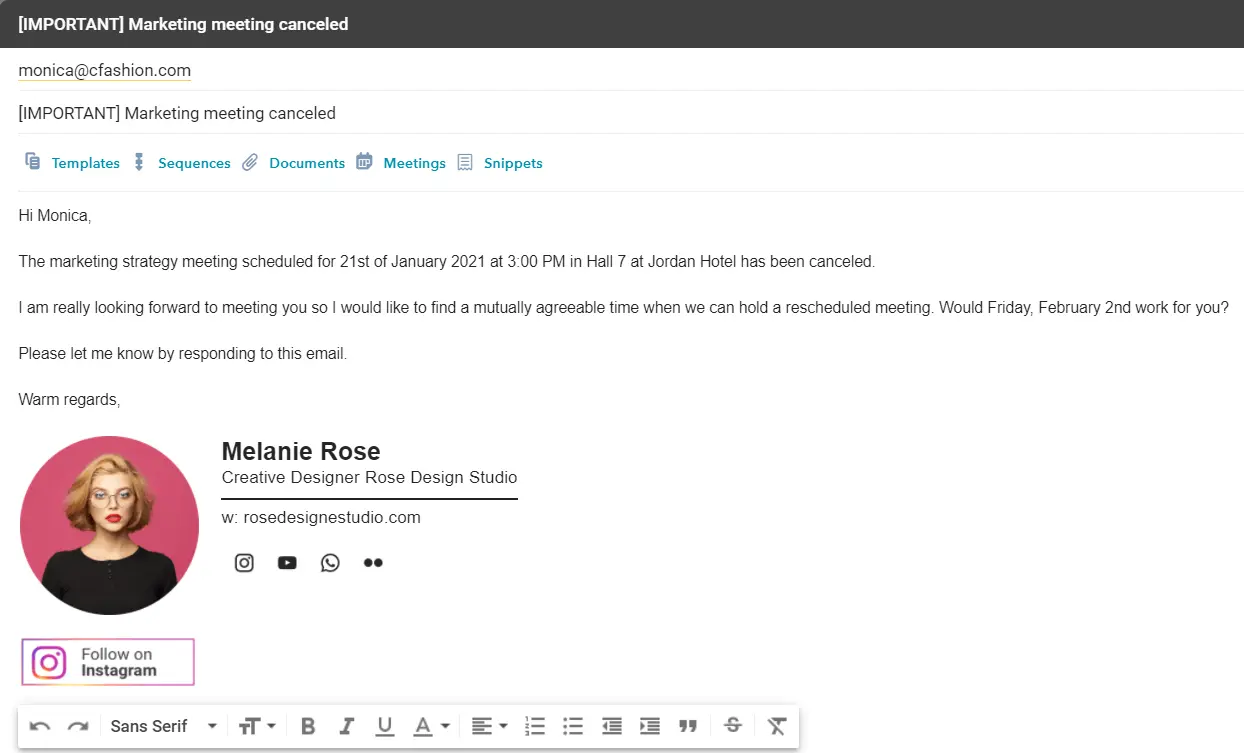
Task: Apply strikethrough formatting
Action: coord(732,726)
